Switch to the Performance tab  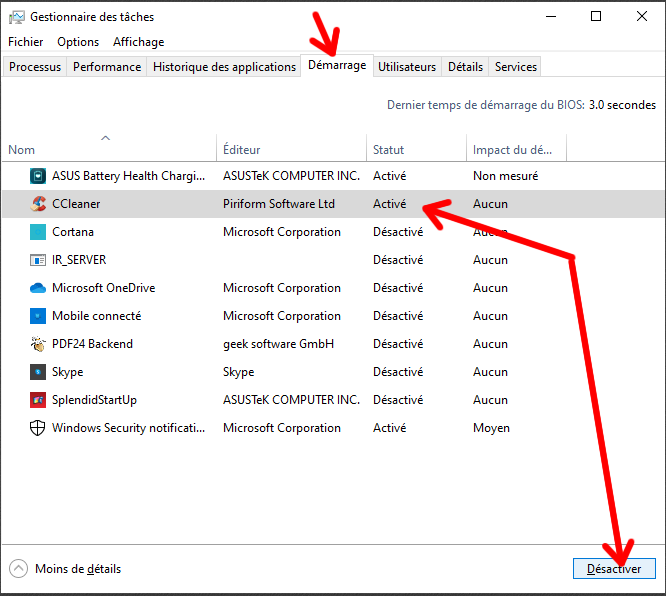tap(107, 67)
